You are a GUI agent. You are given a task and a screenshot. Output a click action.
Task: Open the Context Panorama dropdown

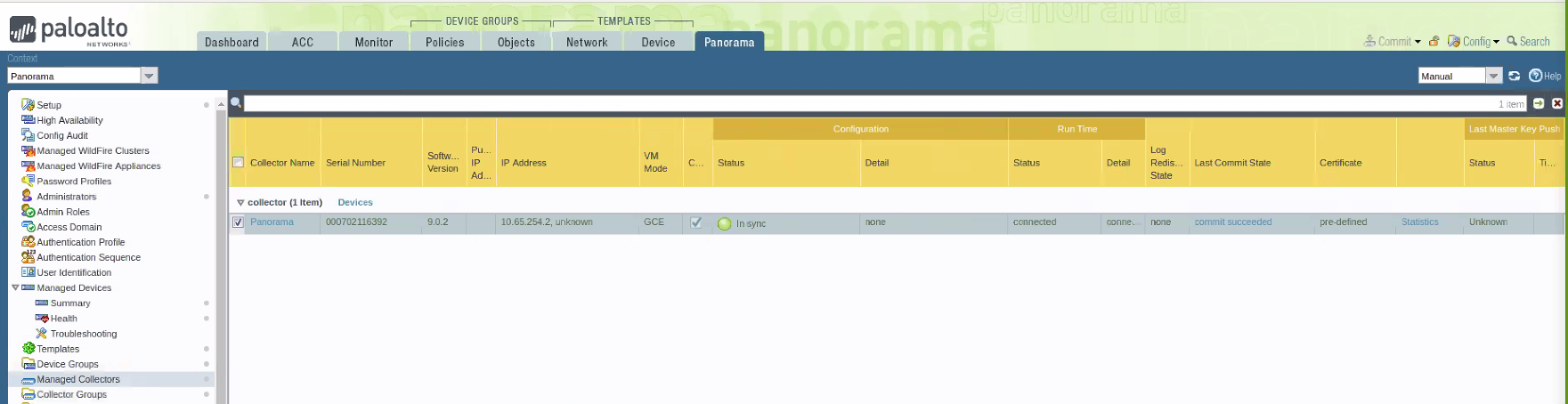150,76
